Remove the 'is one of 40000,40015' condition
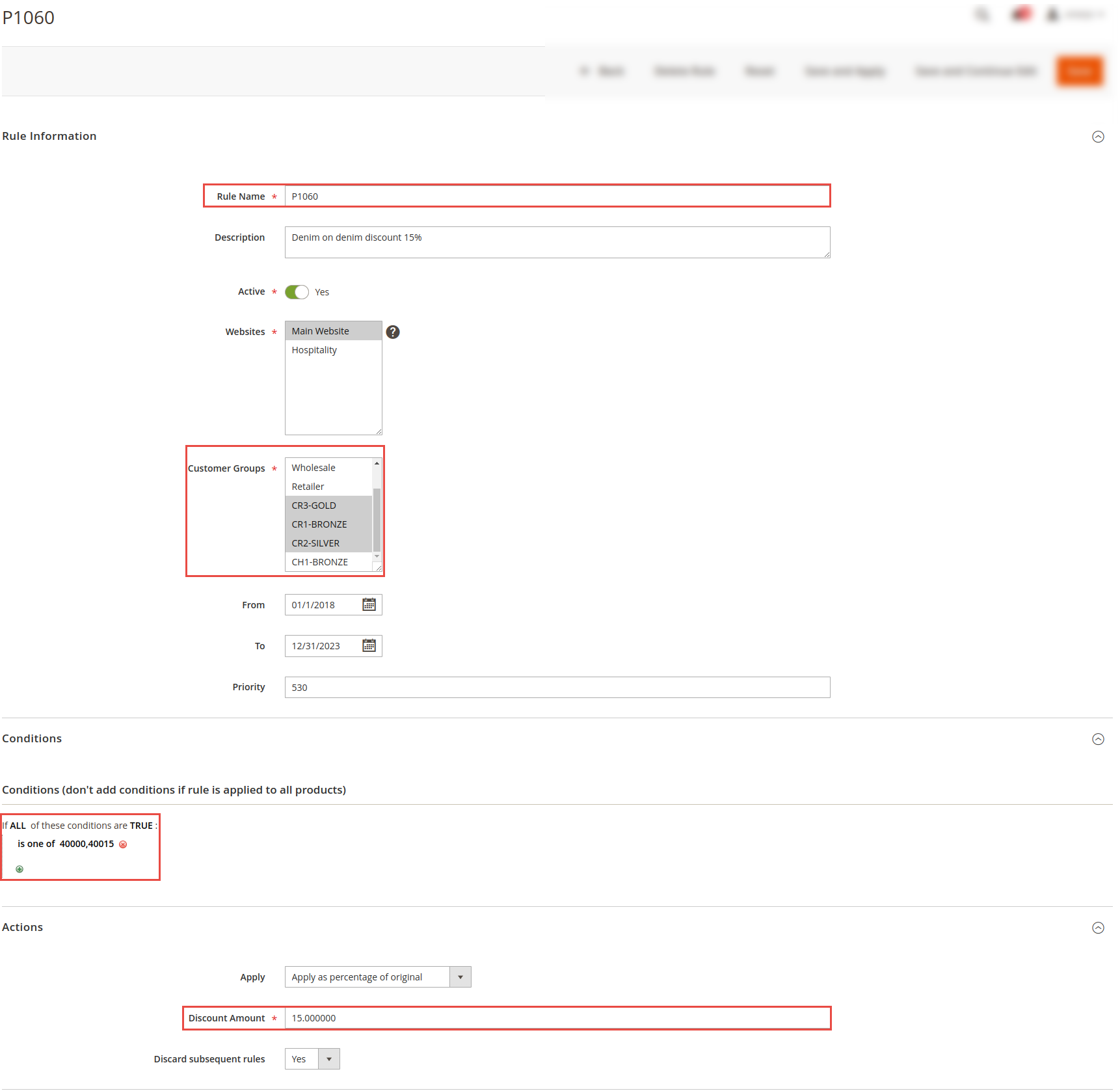Screen dimensions: 1120x1091 (x=123, y=844)
